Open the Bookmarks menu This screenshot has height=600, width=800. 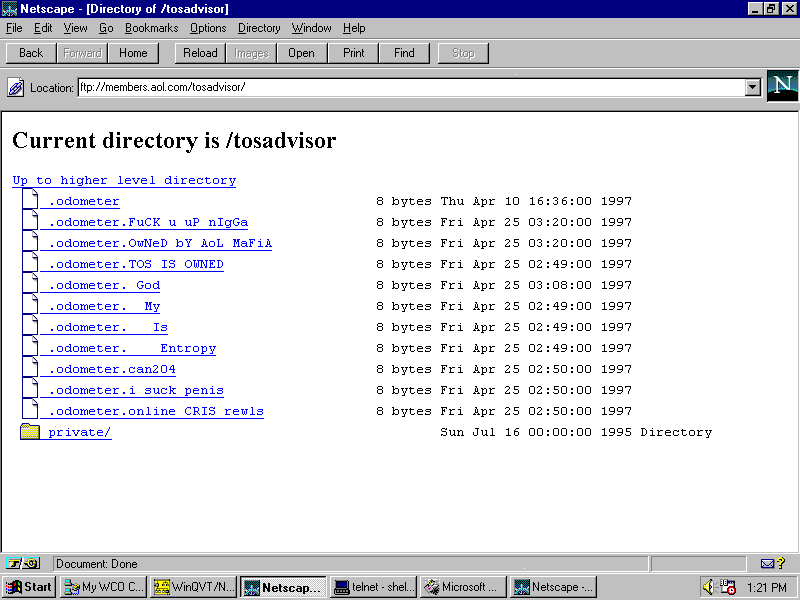click(x=152, y=28)
